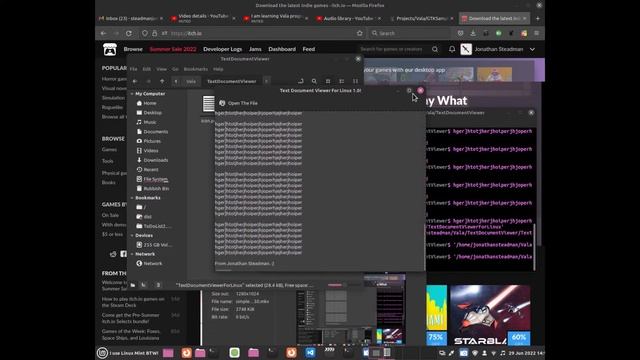Toggle location entry in file manager toolbar

(x=300, y=81)
